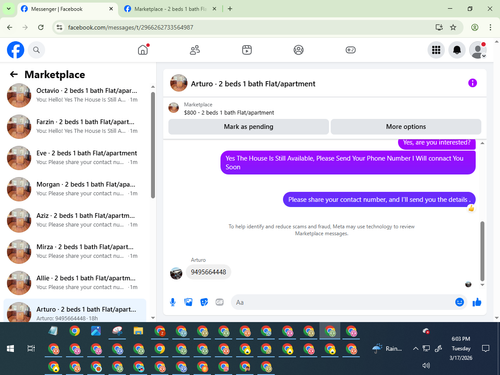Record a voice clip with microphone icon
Image resolution: width=500 pixels, height=375 pixels.
[x=173, y=302]
